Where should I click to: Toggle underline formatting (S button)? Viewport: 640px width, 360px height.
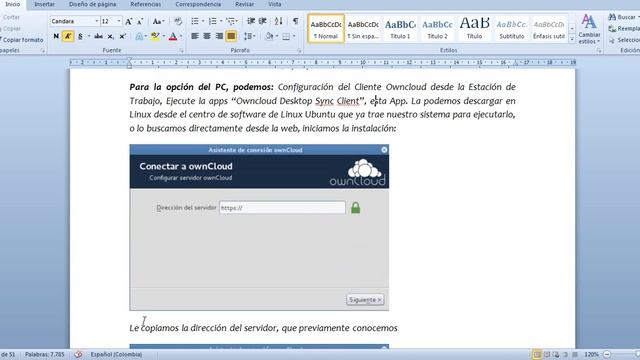pos(80,36)
